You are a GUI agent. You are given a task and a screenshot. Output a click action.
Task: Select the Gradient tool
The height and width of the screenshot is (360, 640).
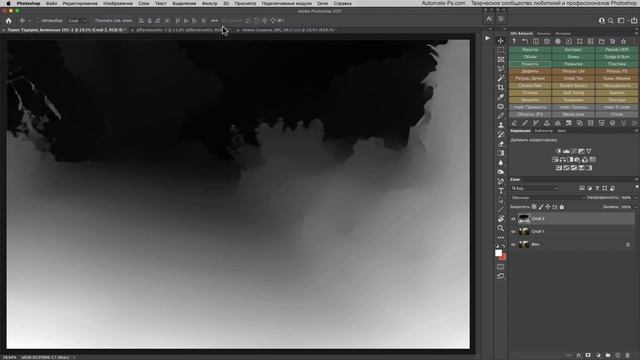tap(500, 153)
